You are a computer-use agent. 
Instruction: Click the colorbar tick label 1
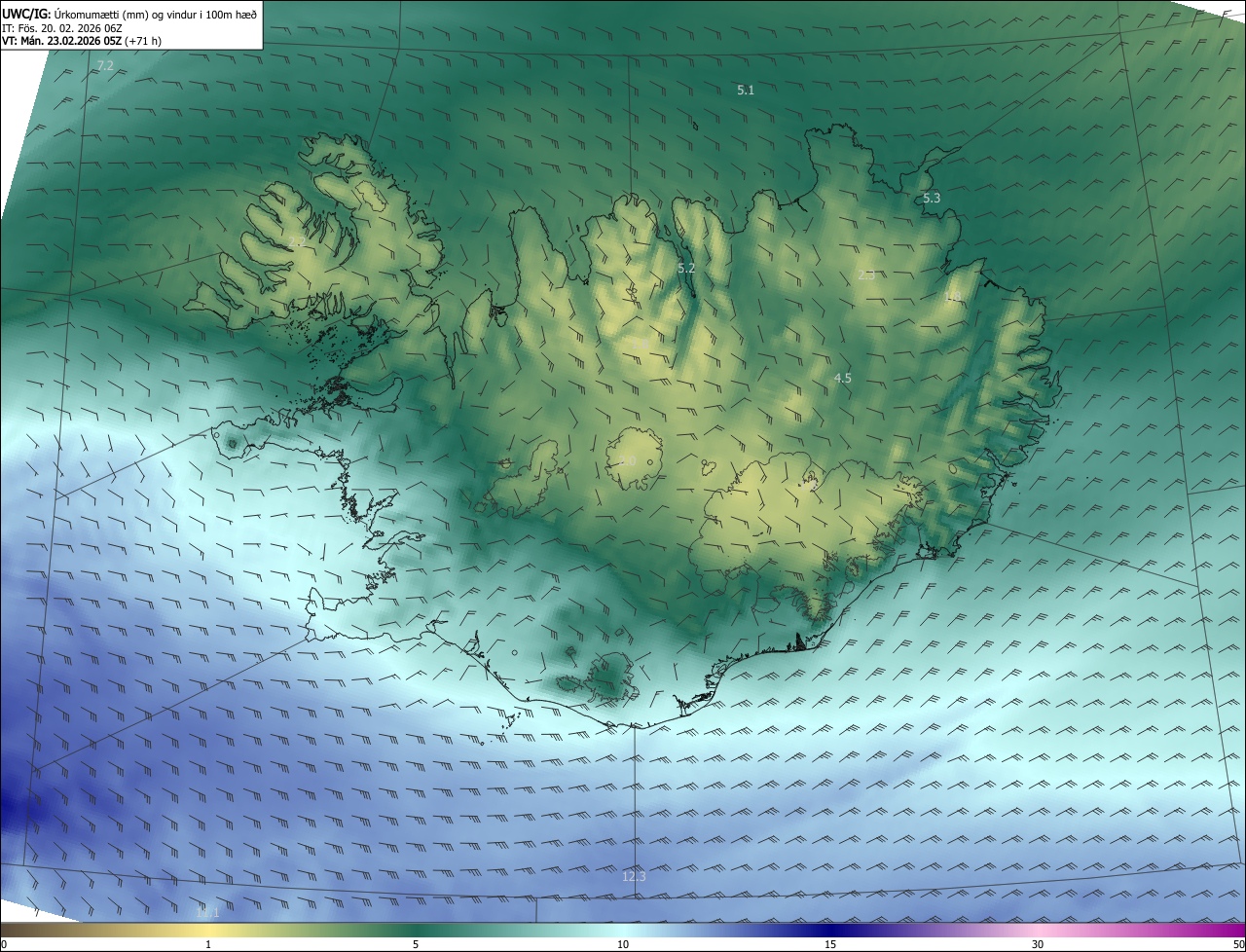click(208, 944)
